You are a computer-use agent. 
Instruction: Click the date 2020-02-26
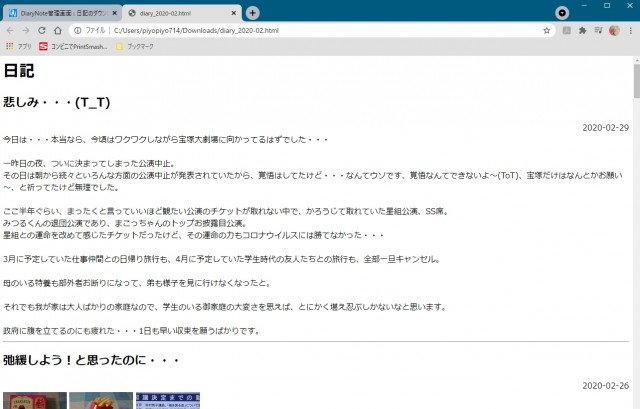pyautogui.click(x=605, y=386)
